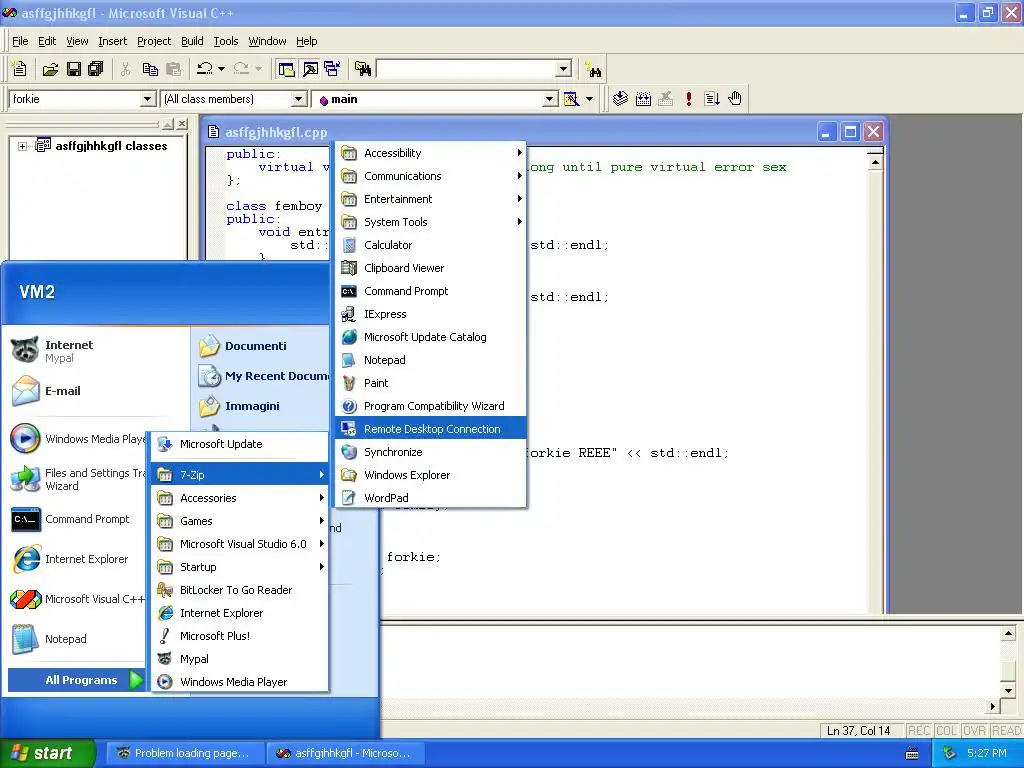Expand the Communications submenu
Image resolution: width=1024 pixels, height=768 pixels.
tap(430, 176)
